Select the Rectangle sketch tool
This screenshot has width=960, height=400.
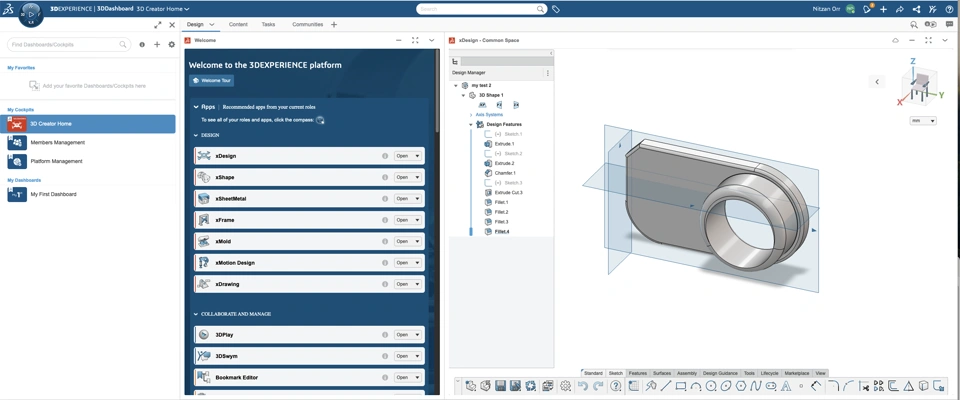tap(681, 386)
